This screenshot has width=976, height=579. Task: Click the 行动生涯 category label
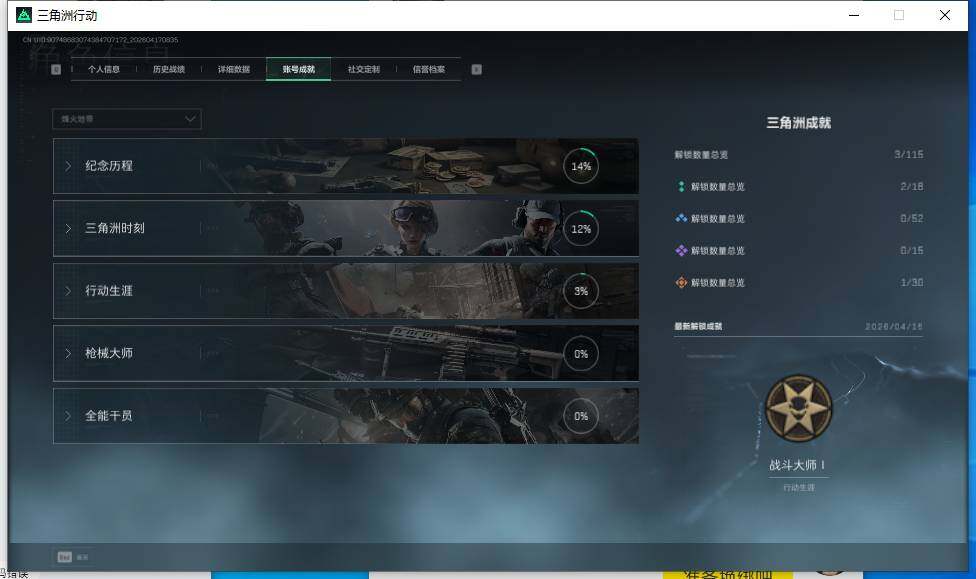point(109,291)
